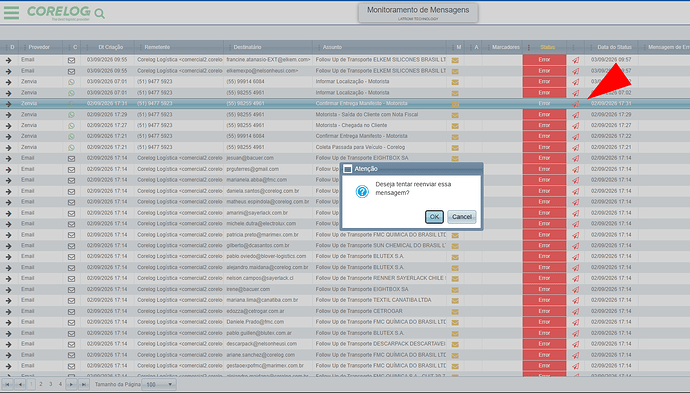Click the Monitoramento de Mensagens title panel
Screen dimensions: 690x393
coord(418,13)
